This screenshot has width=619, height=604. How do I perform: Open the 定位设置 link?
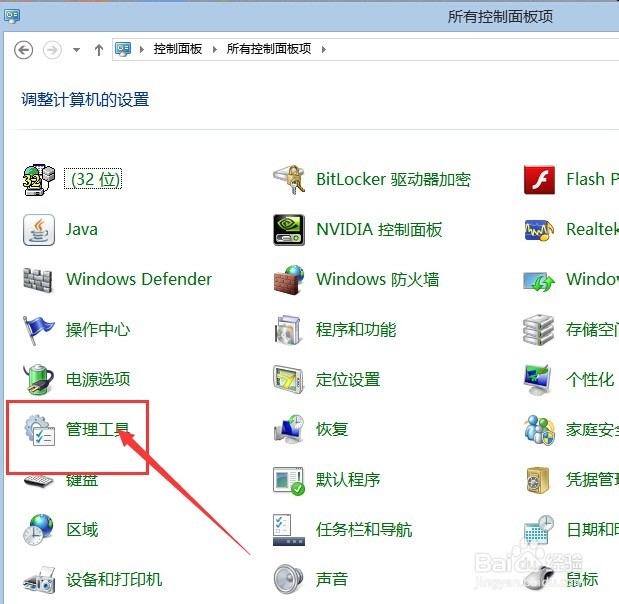pyautogui.click(x=348, y=379)
